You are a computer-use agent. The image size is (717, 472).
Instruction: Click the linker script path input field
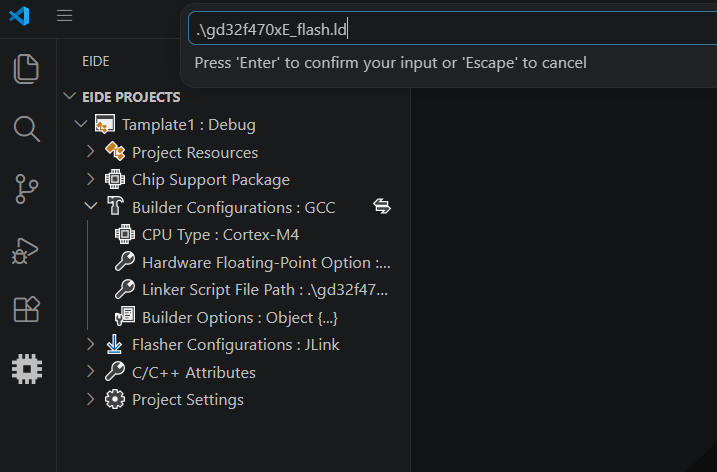tap(452, 29)
